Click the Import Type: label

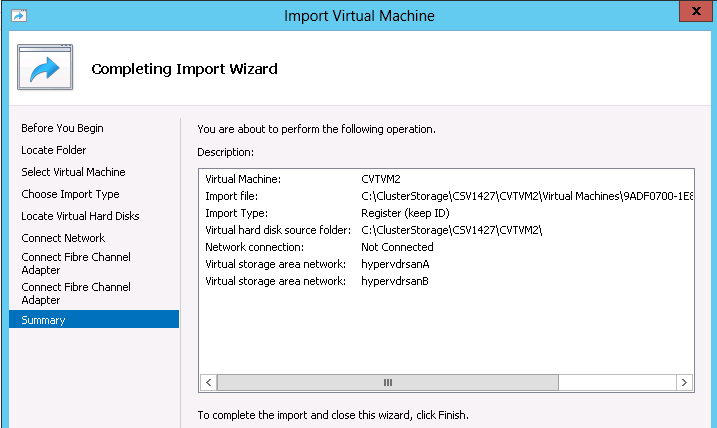[236, 213]
